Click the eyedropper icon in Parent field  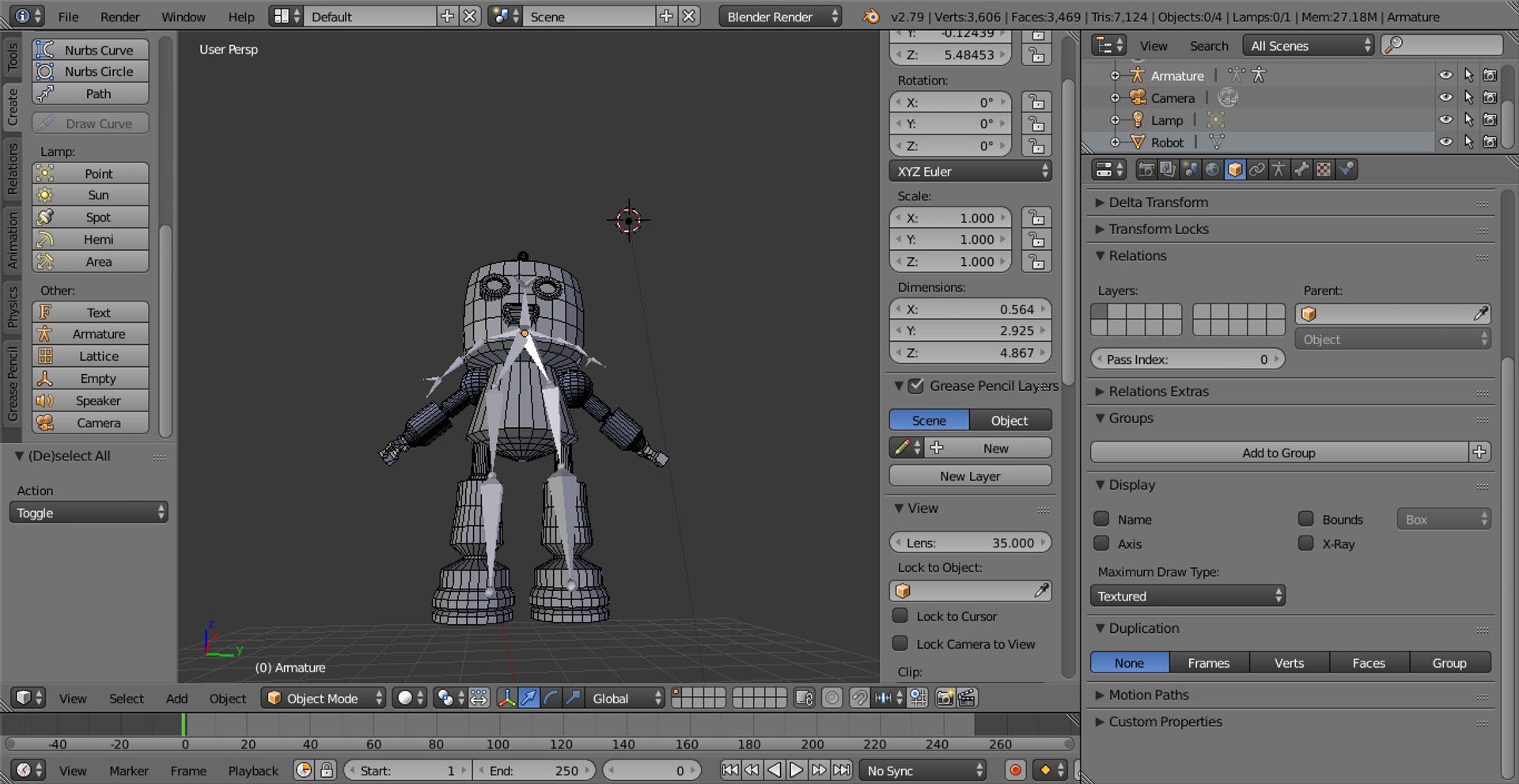point(1480,314)
